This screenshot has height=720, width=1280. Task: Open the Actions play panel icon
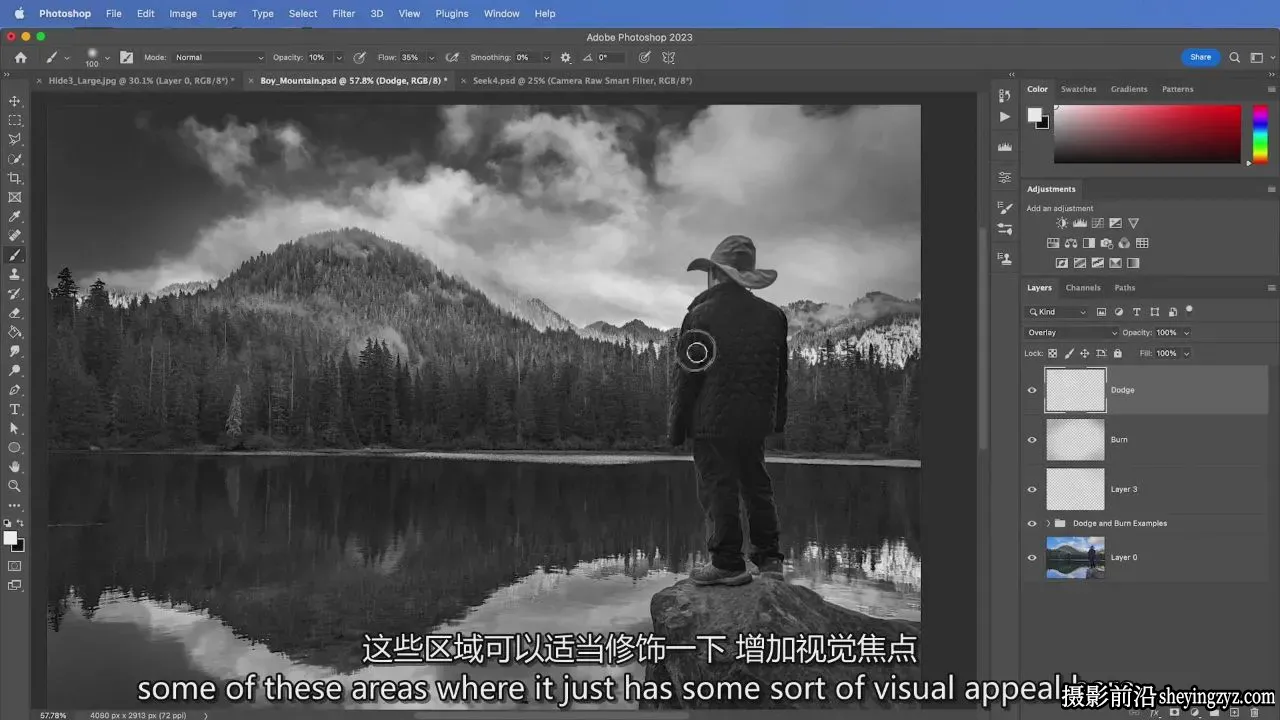1004,117
